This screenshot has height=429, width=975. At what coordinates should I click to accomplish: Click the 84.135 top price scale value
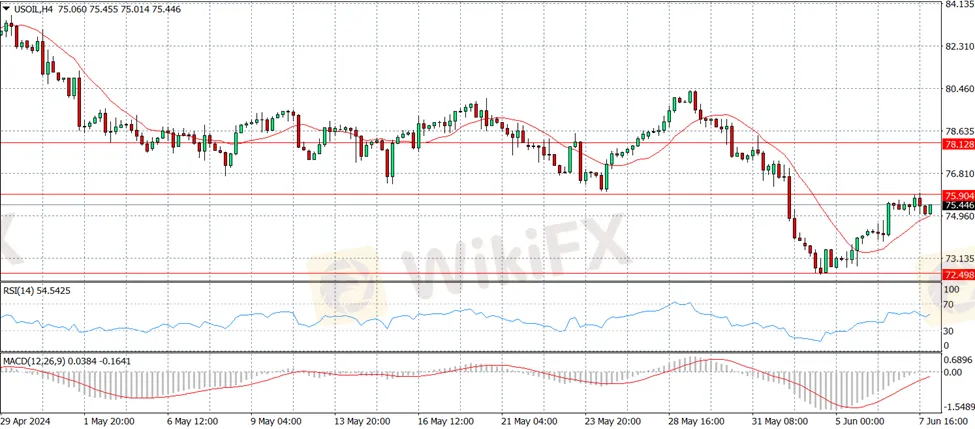click(x=958, y=4)
